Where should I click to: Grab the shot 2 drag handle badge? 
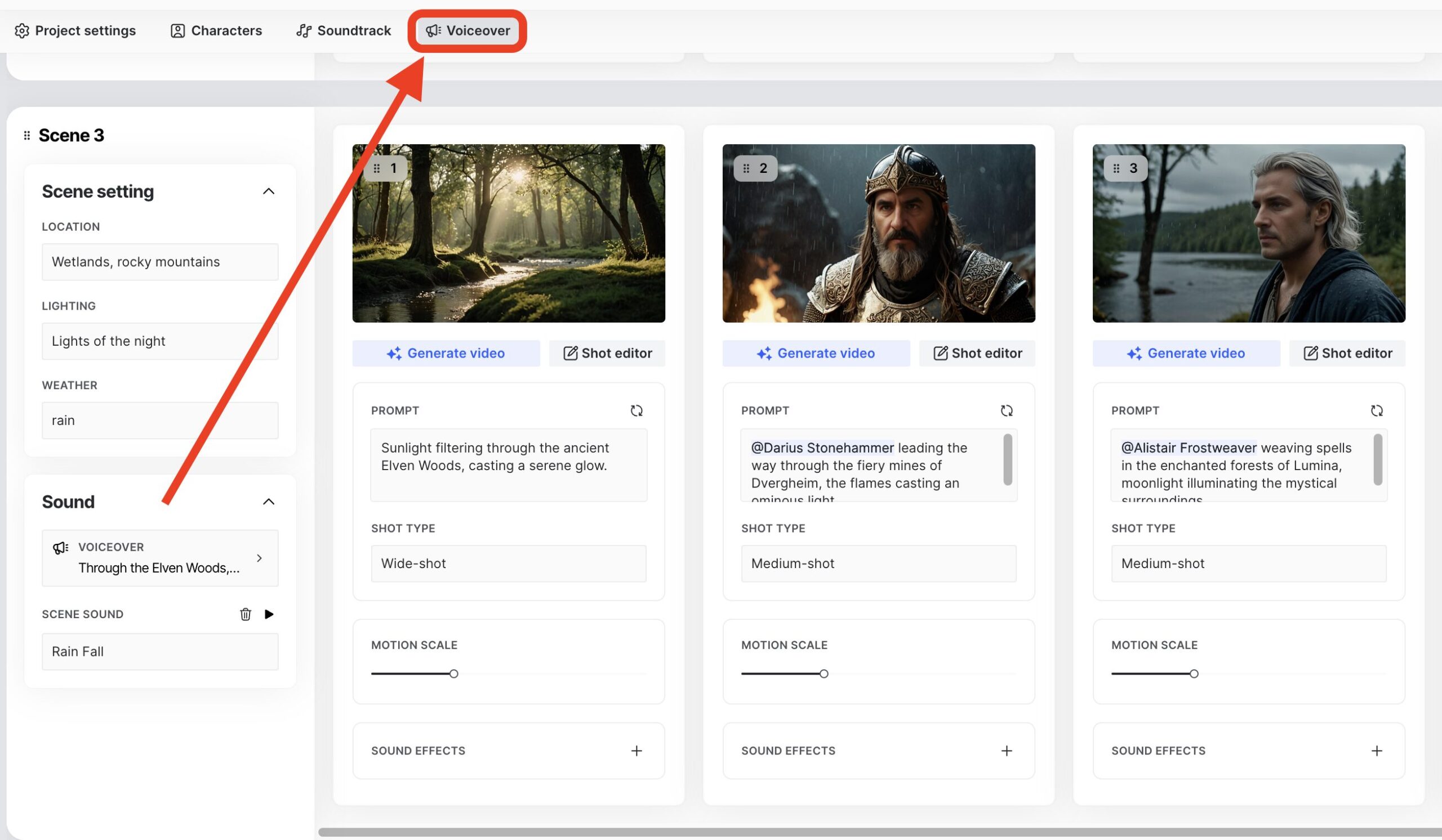755,168
